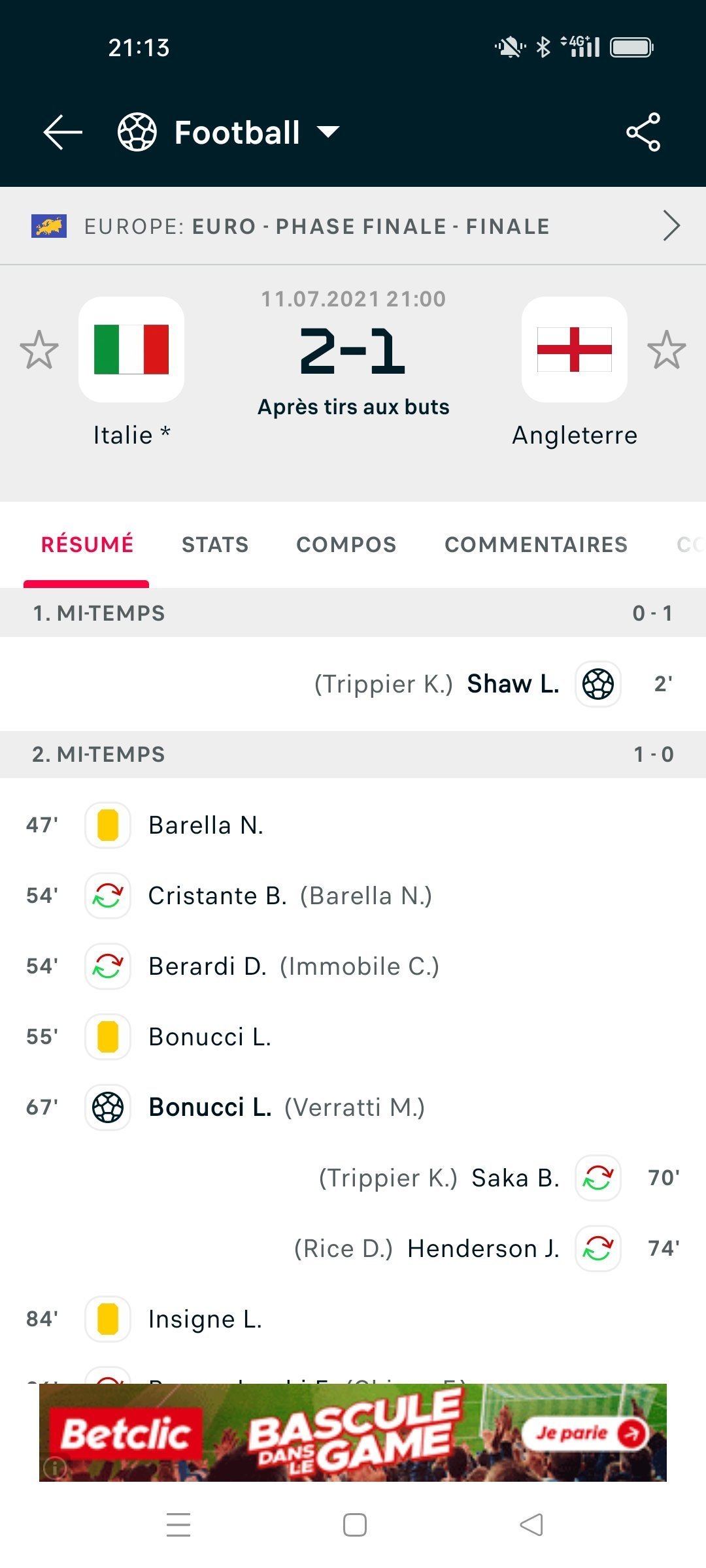Viewport: 706px width, 1568px height.
Task: Tap 'Je parie' on Betclic banner
Action: (583, 1433)
